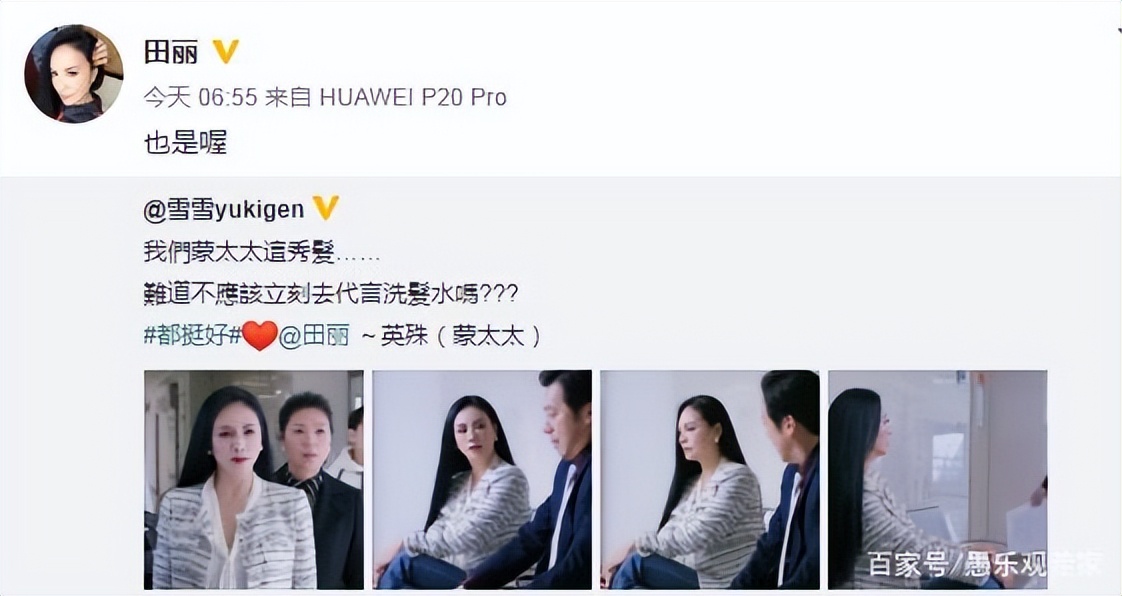
Task: Open third photo of woman looking down
Action: (710, 479)
